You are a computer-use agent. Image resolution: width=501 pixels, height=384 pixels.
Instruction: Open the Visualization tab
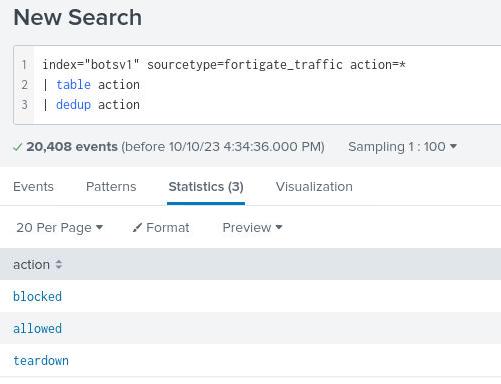pyautogui.click(x=314, y=187)
